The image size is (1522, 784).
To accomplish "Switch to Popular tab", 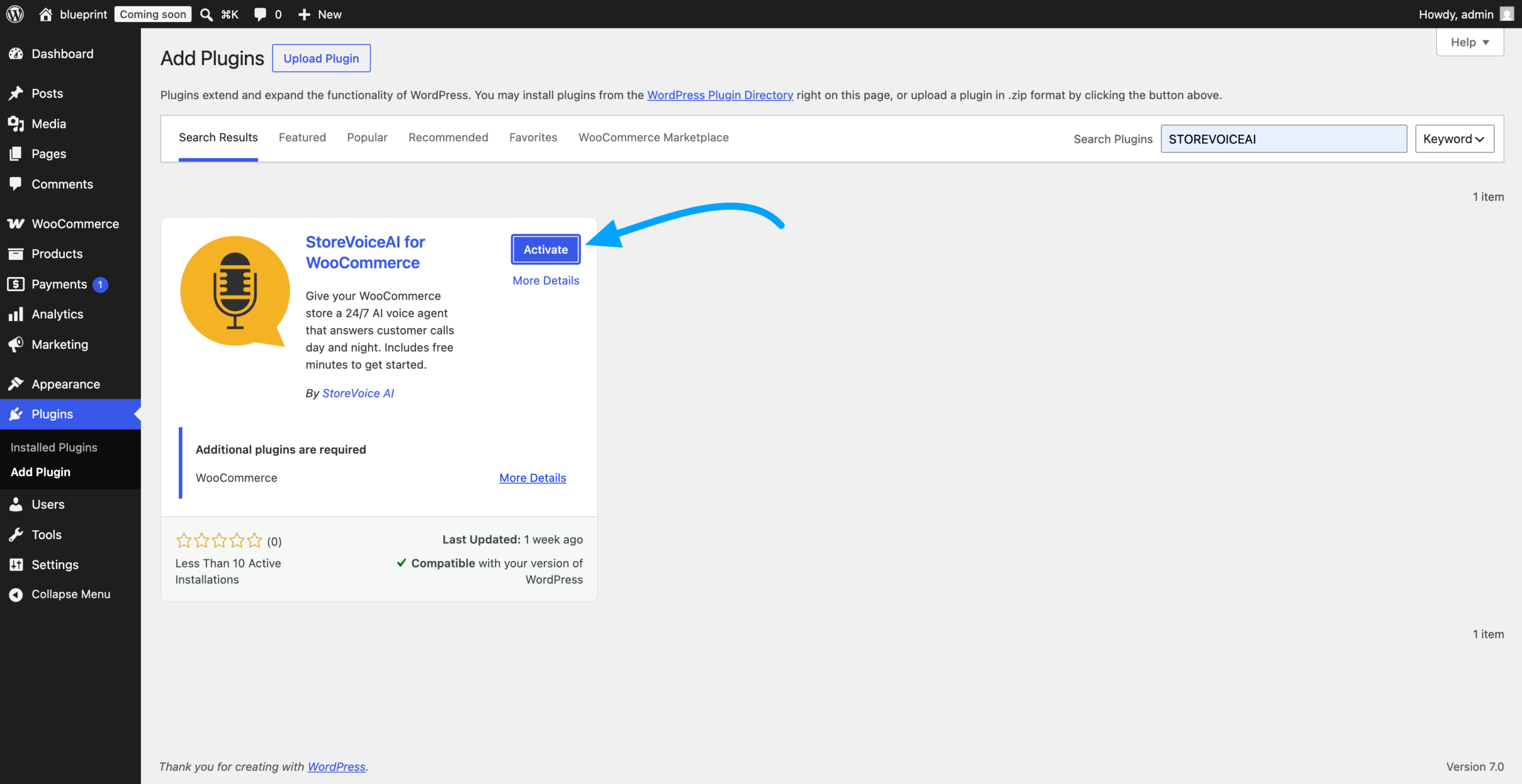I will (367, 137).
